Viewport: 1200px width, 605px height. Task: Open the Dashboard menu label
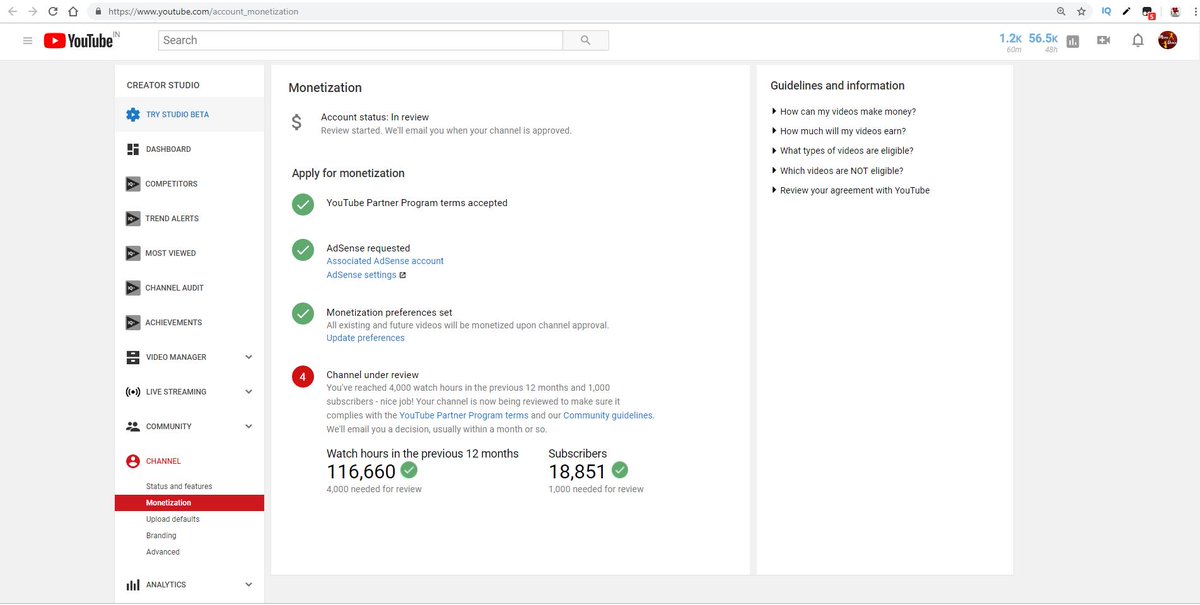168,149
